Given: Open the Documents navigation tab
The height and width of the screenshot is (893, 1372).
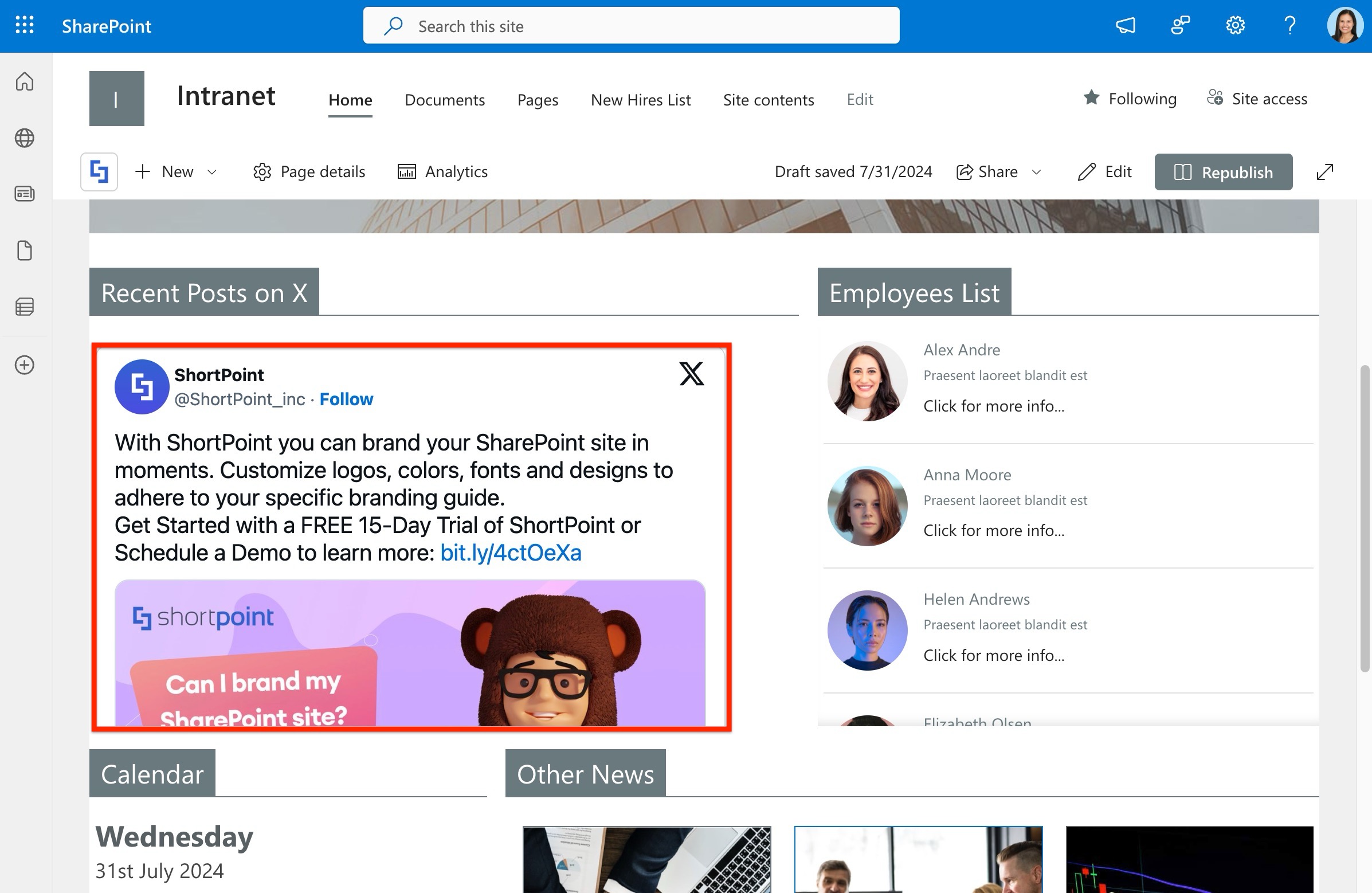Looking at the screenshot, I should [445, 100].
